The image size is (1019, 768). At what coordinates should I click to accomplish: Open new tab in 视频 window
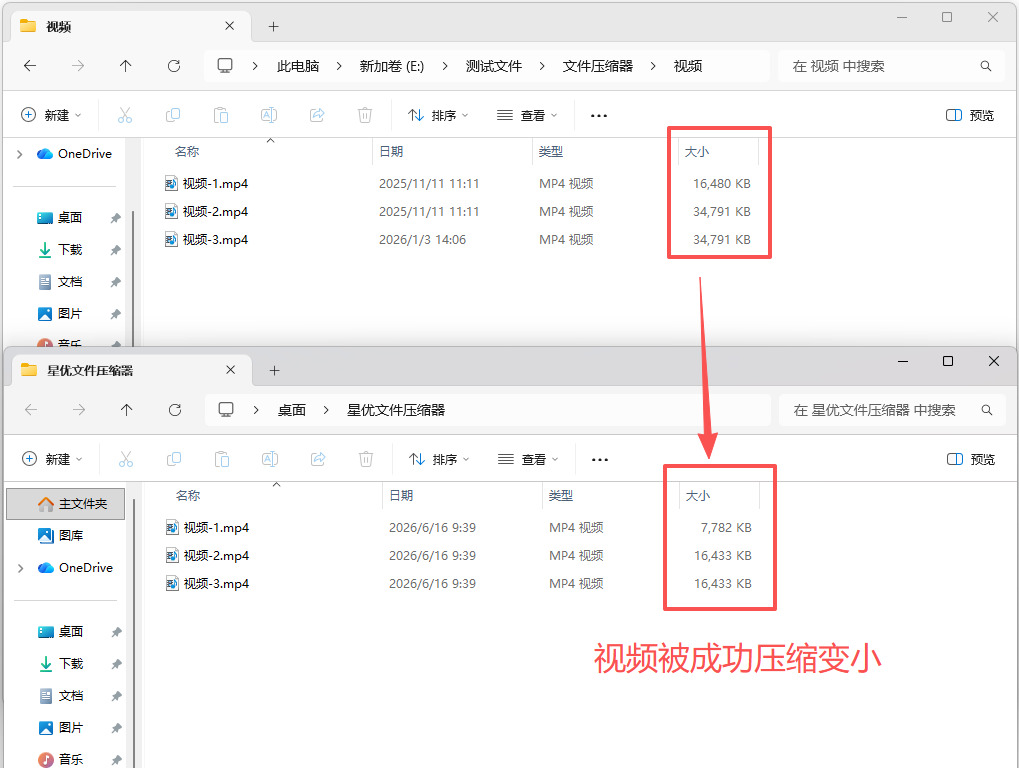point(274,27)
